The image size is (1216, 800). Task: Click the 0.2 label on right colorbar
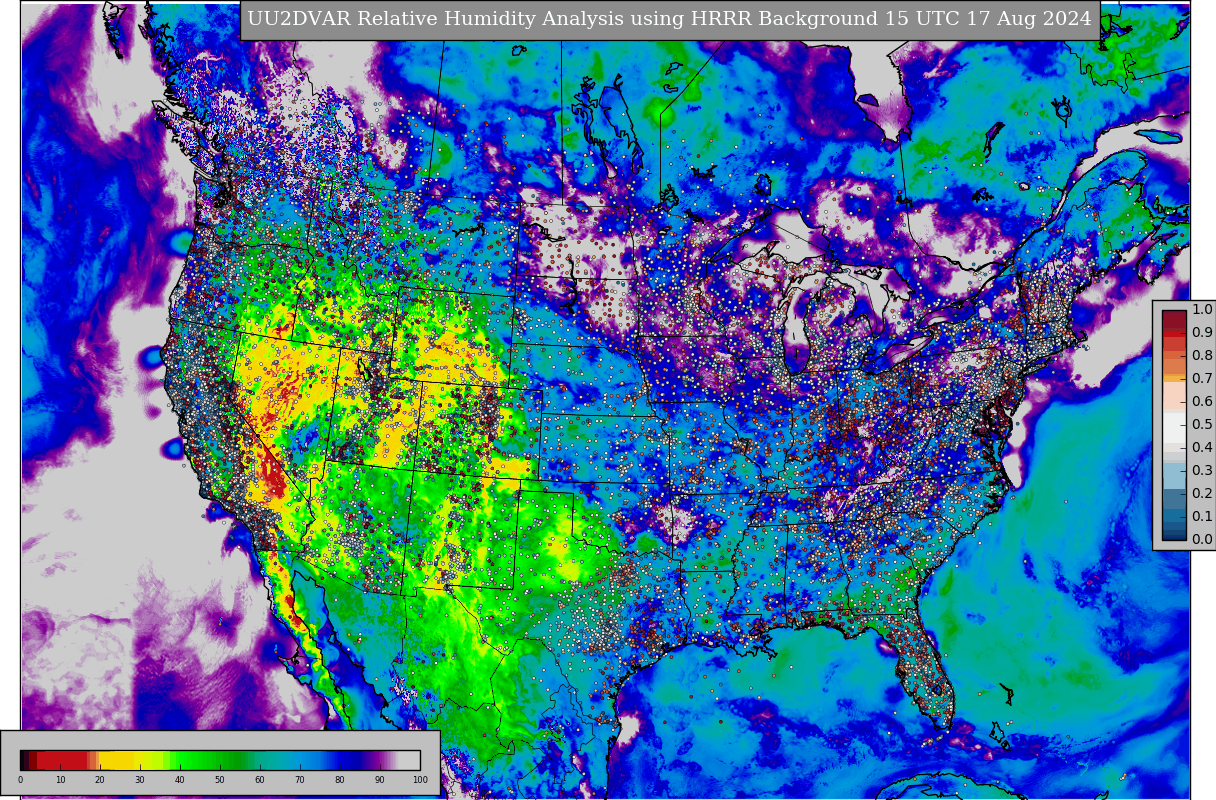[1202, 494]
